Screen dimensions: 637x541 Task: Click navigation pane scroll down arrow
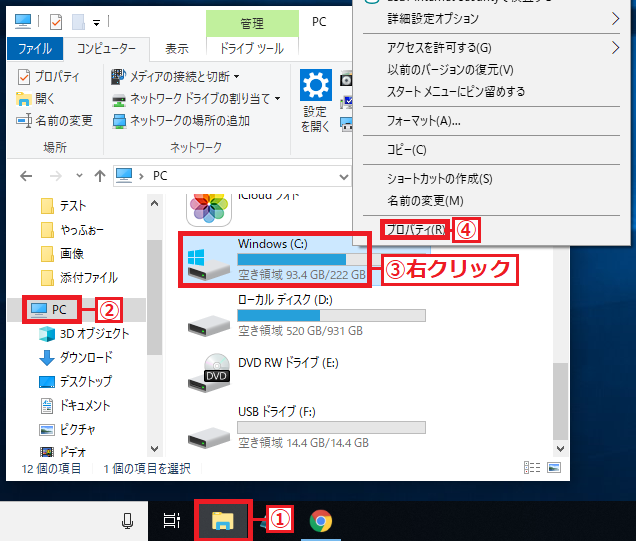pos(154,449)
